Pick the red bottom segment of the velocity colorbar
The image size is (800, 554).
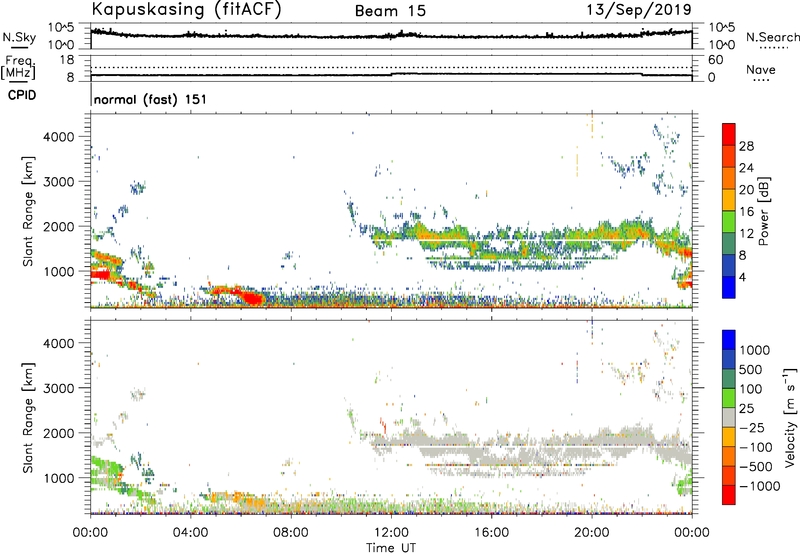click(729, 495)
